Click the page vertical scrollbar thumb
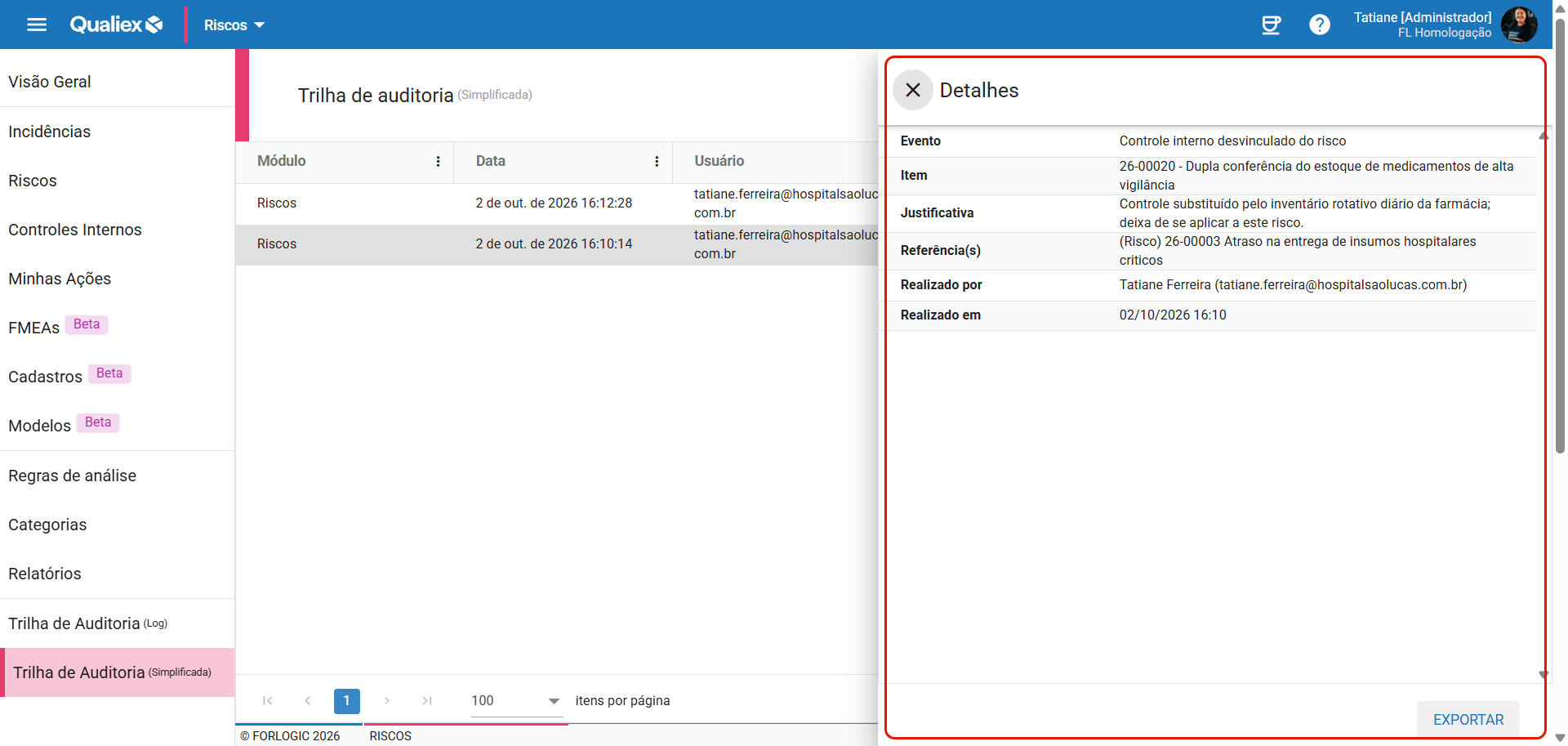Image resolution: width=1568 pixels, height=746 pixels. click(1560, 237)
